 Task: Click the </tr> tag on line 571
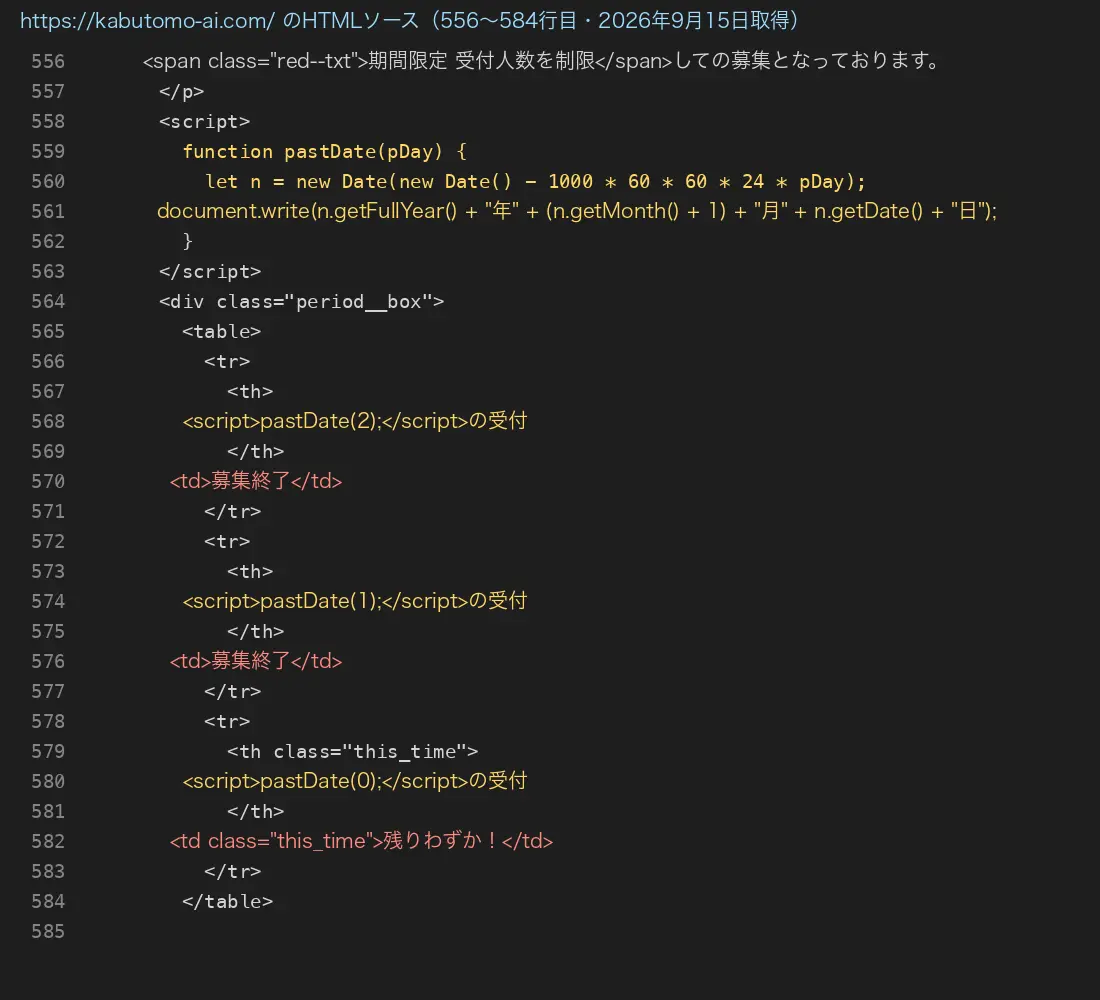tap(232, 512)
